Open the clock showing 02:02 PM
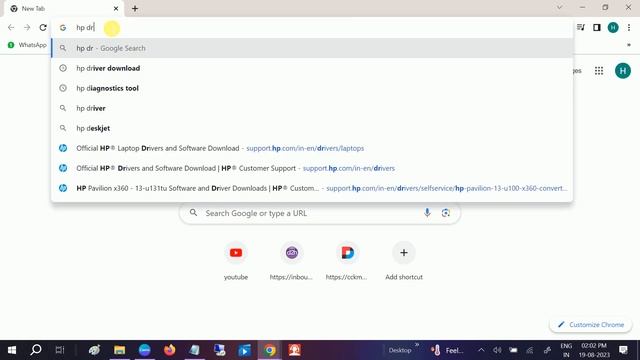 click(x=594, y=350)
